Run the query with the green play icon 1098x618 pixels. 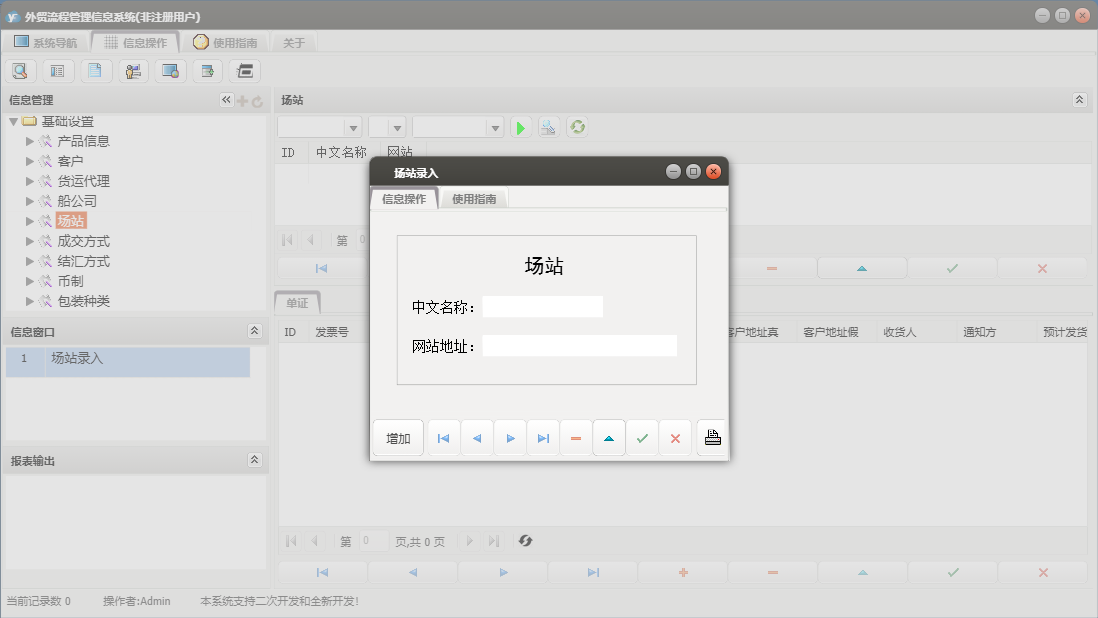coord(520,127)
